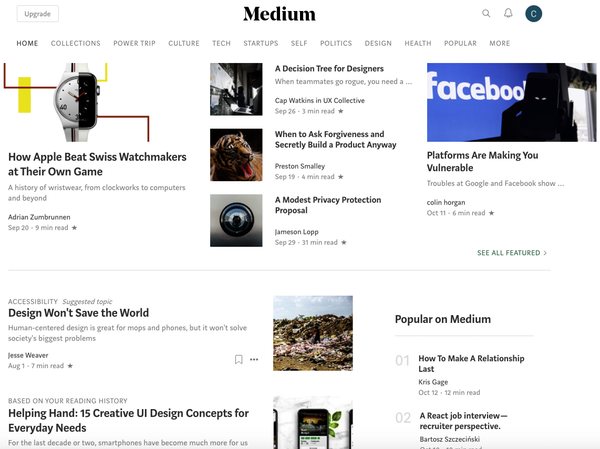Switch to the TECH section
Viewport: 600px width, 449px height.
(x=221, y=44)
